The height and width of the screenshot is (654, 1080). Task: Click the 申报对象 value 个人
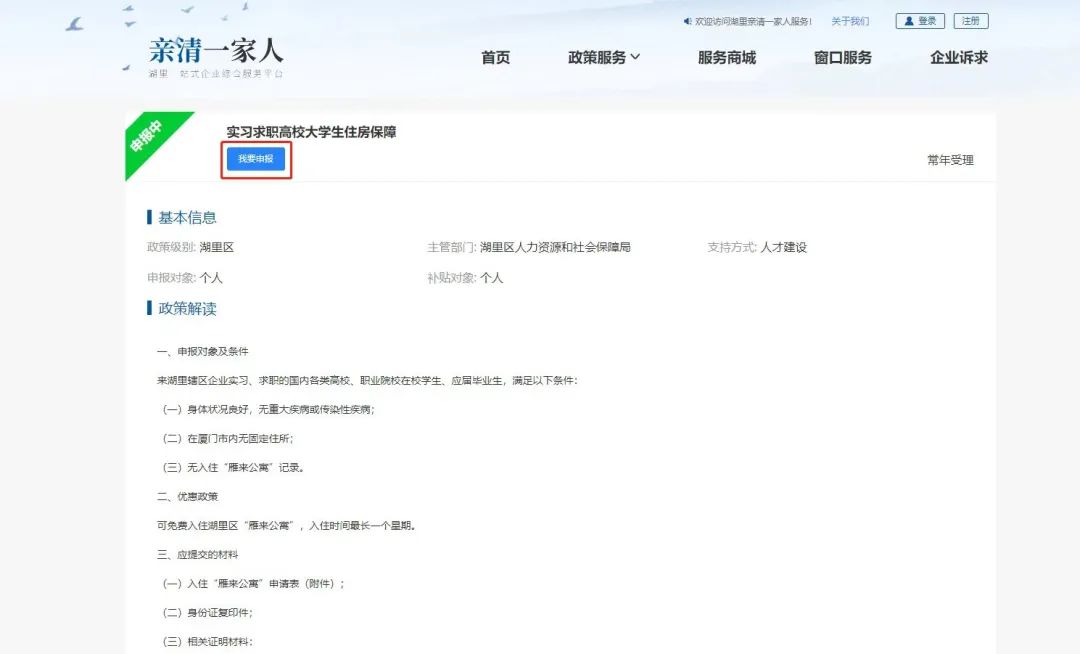pos(211,278)
